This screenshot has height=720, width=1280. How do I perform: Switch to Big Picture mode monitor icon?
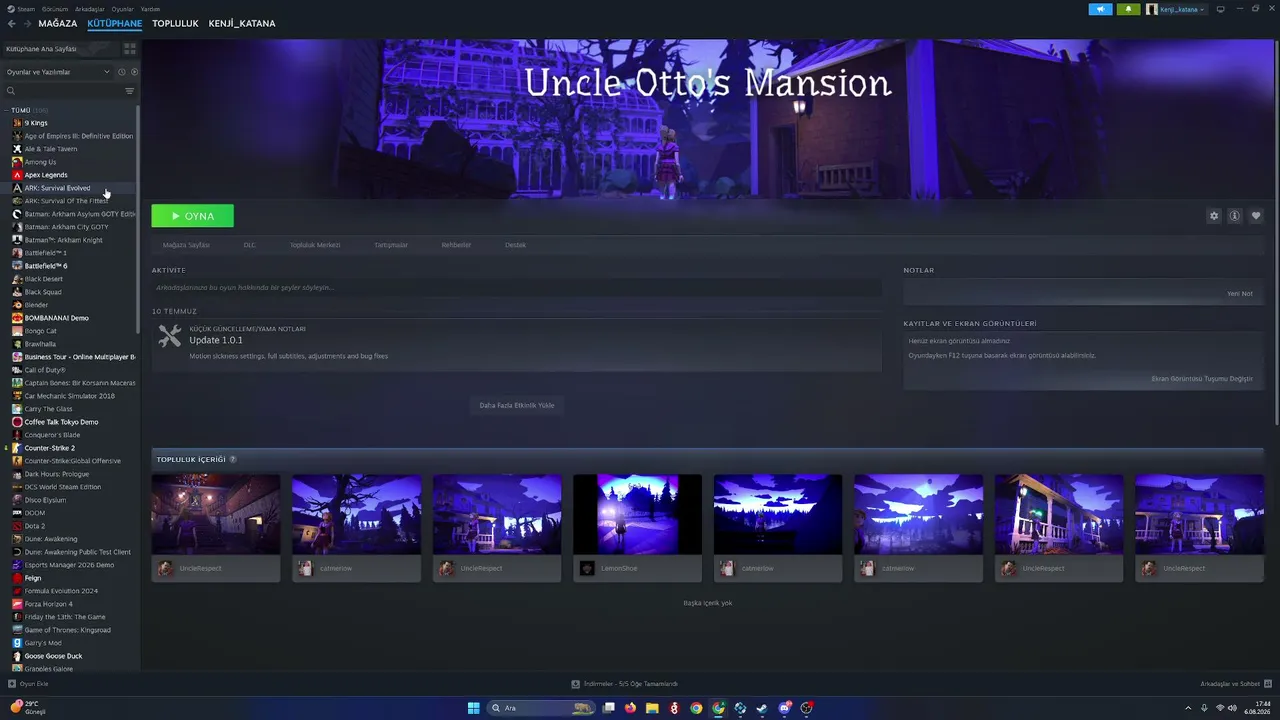pos(1219,9)
